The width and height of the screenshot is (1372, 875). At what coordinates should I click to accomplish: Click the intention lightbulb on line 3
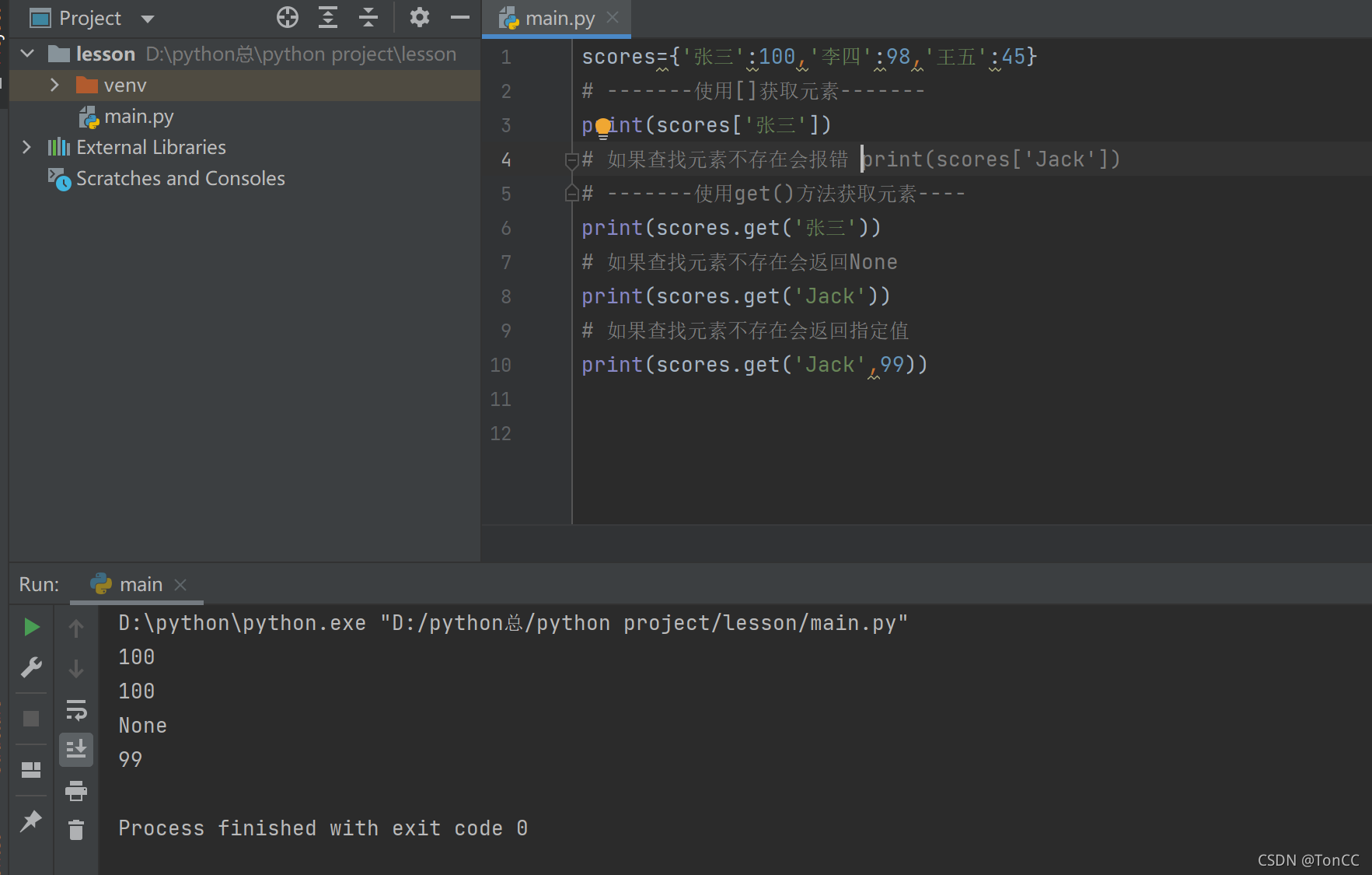point(603,128)
